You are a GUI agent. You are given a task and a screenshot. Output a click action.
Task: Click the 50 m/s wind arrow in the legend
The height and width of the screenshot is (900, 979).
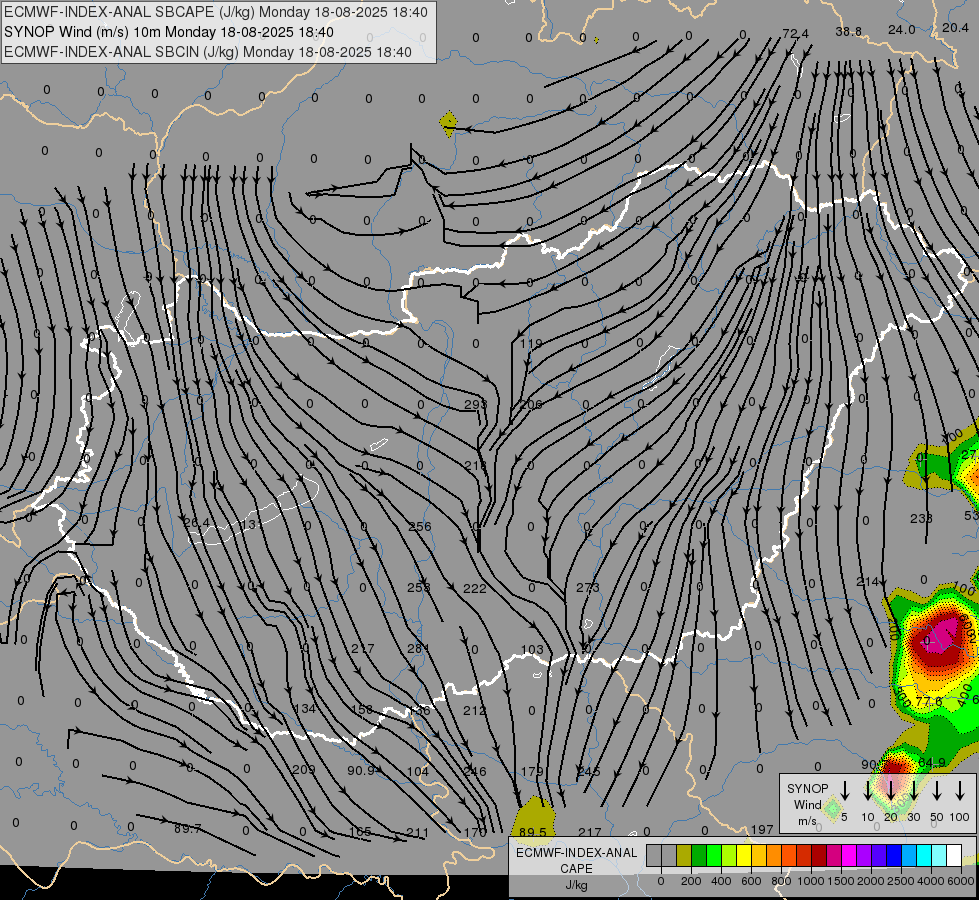(x=937, y=789)
